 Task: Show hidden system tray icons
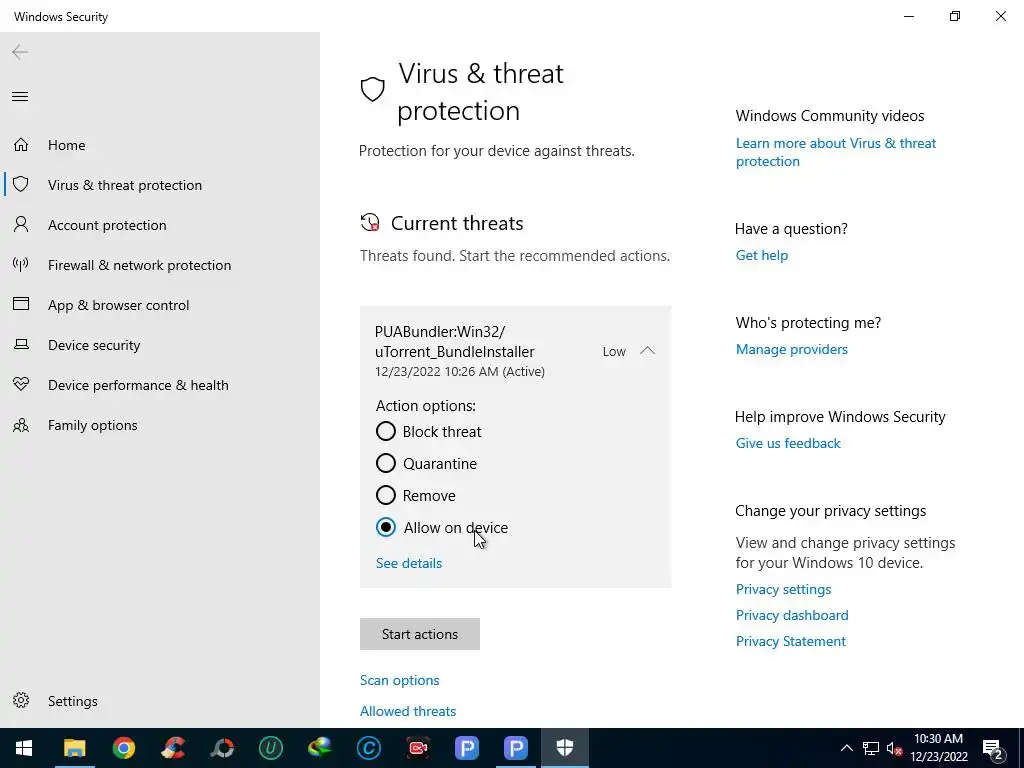click(x=846, y=748)
